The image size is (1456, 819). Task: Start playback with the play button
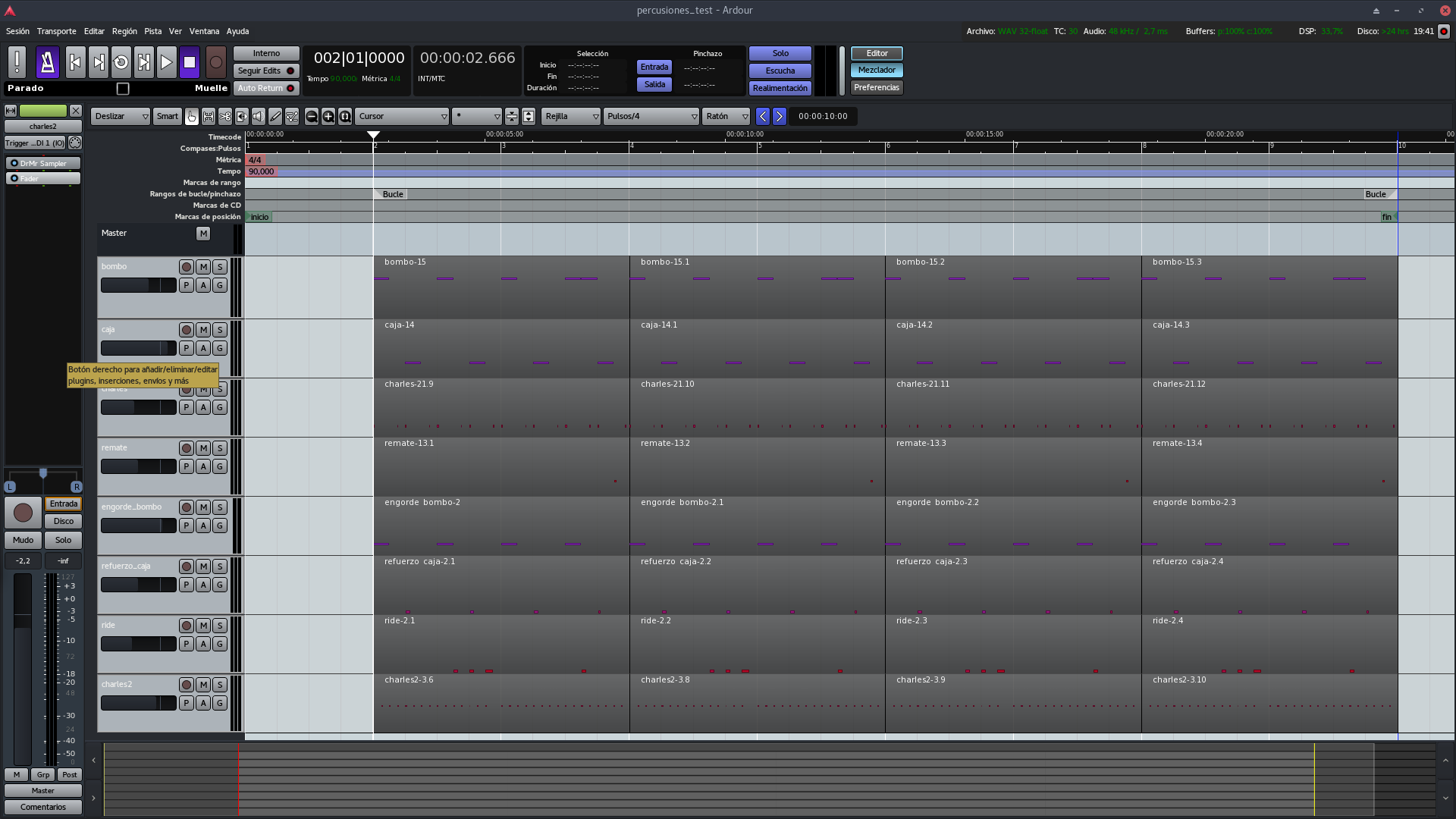[x=167, y=63]
